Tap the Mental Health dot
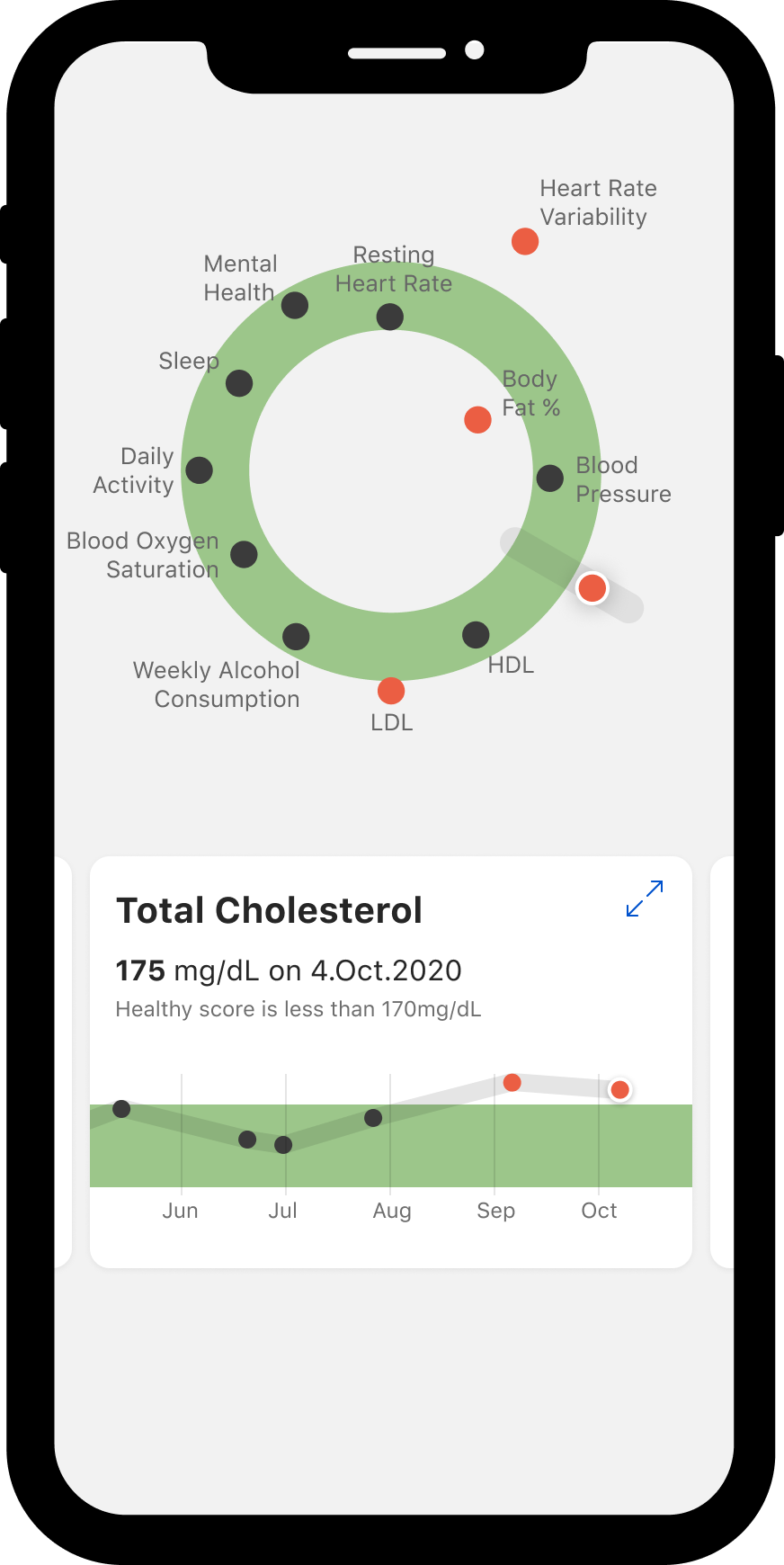Screen dimensions: 784x1565 295,305
